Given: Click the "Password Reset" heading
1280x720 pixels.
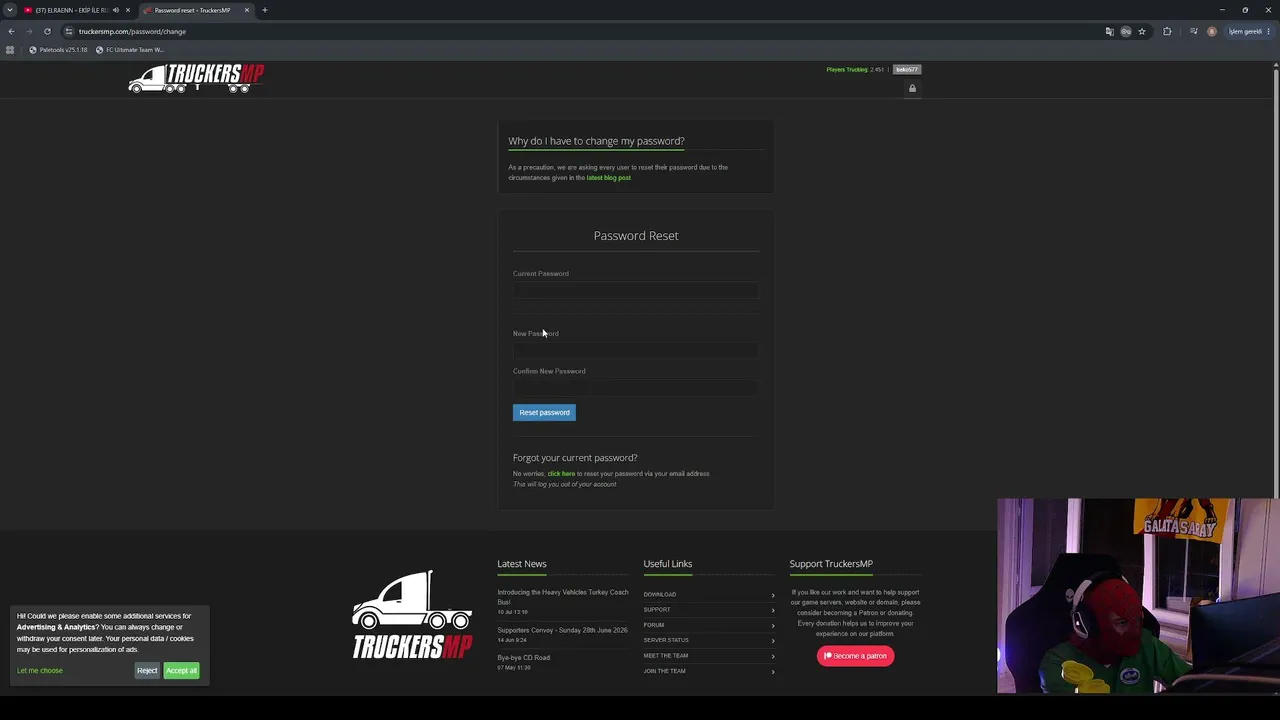Looking at the screenshot, I should pyautogui.click(x=636, y=236).
